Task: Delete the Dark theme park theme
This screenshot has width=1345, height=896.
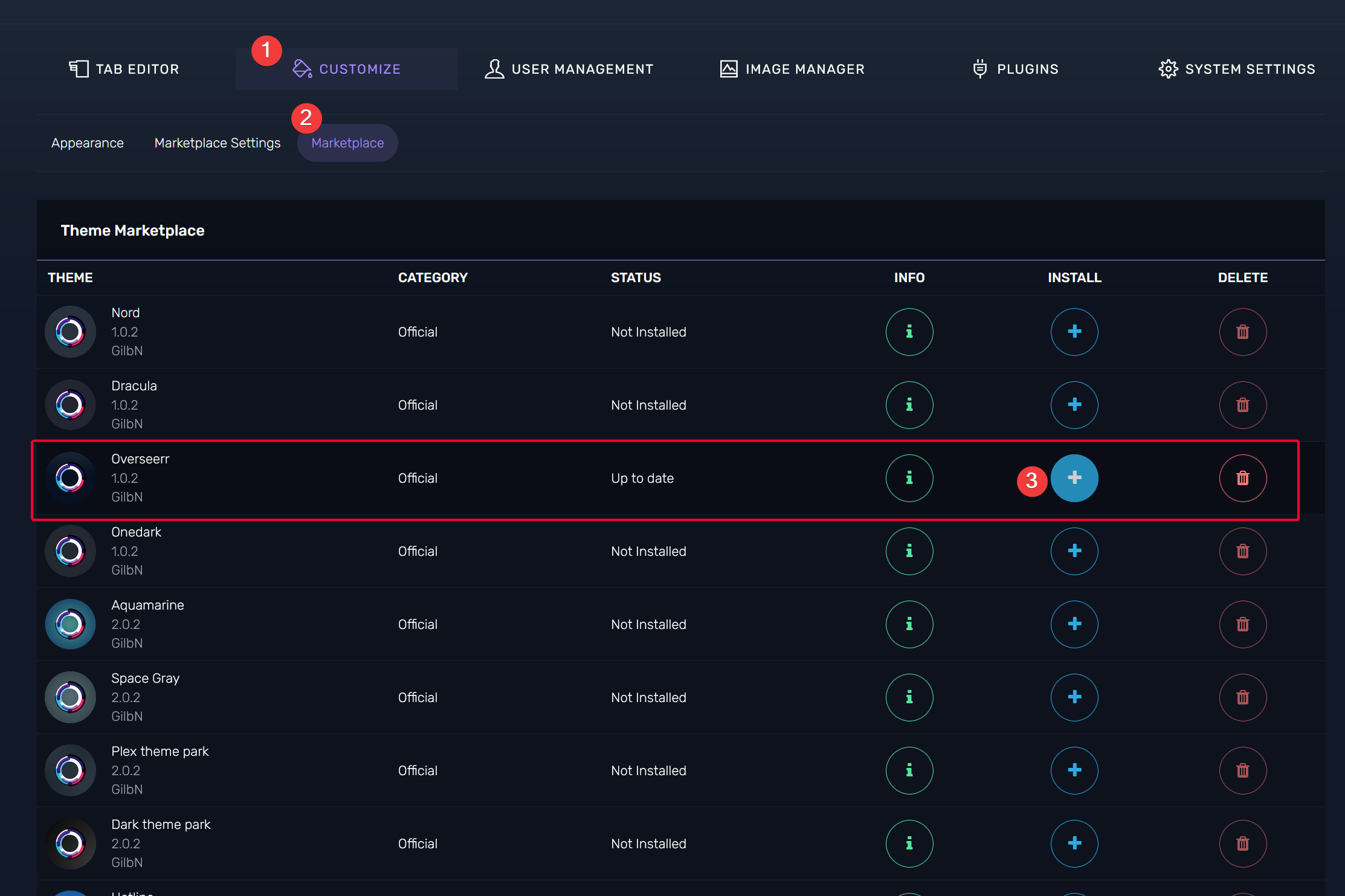Action: click(1243, 843)
